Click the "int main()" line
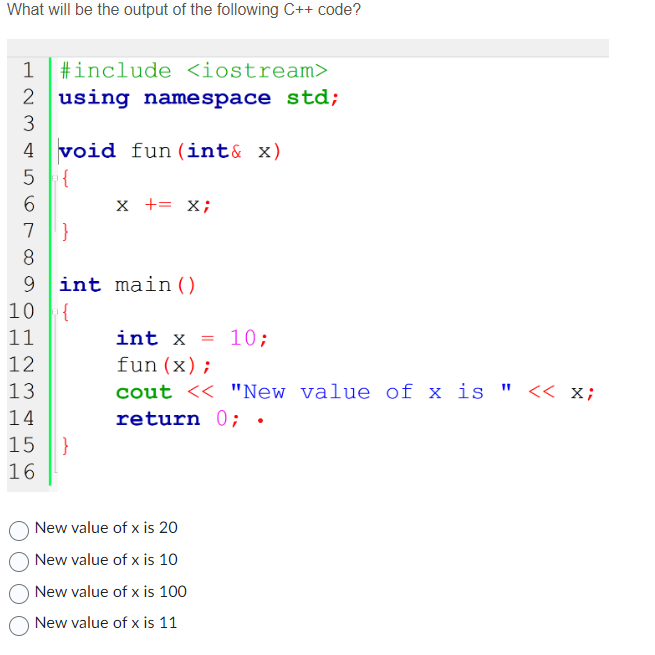655x655 pixels. [127, 285]
